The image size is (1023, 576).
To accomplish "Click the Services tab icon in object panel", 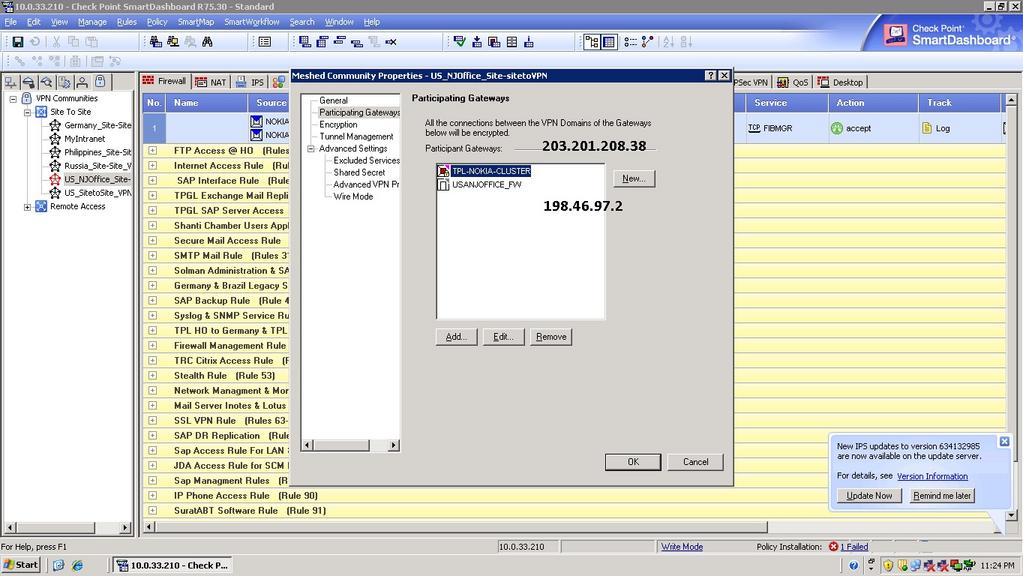I will [29, 82].
